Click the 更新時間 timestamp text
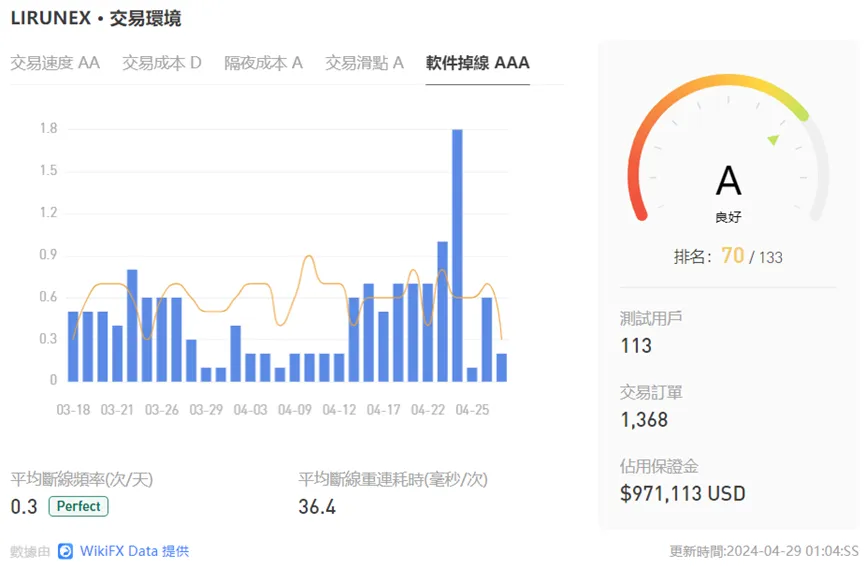This screenshot has height=569, width=865. pos(764,551)
